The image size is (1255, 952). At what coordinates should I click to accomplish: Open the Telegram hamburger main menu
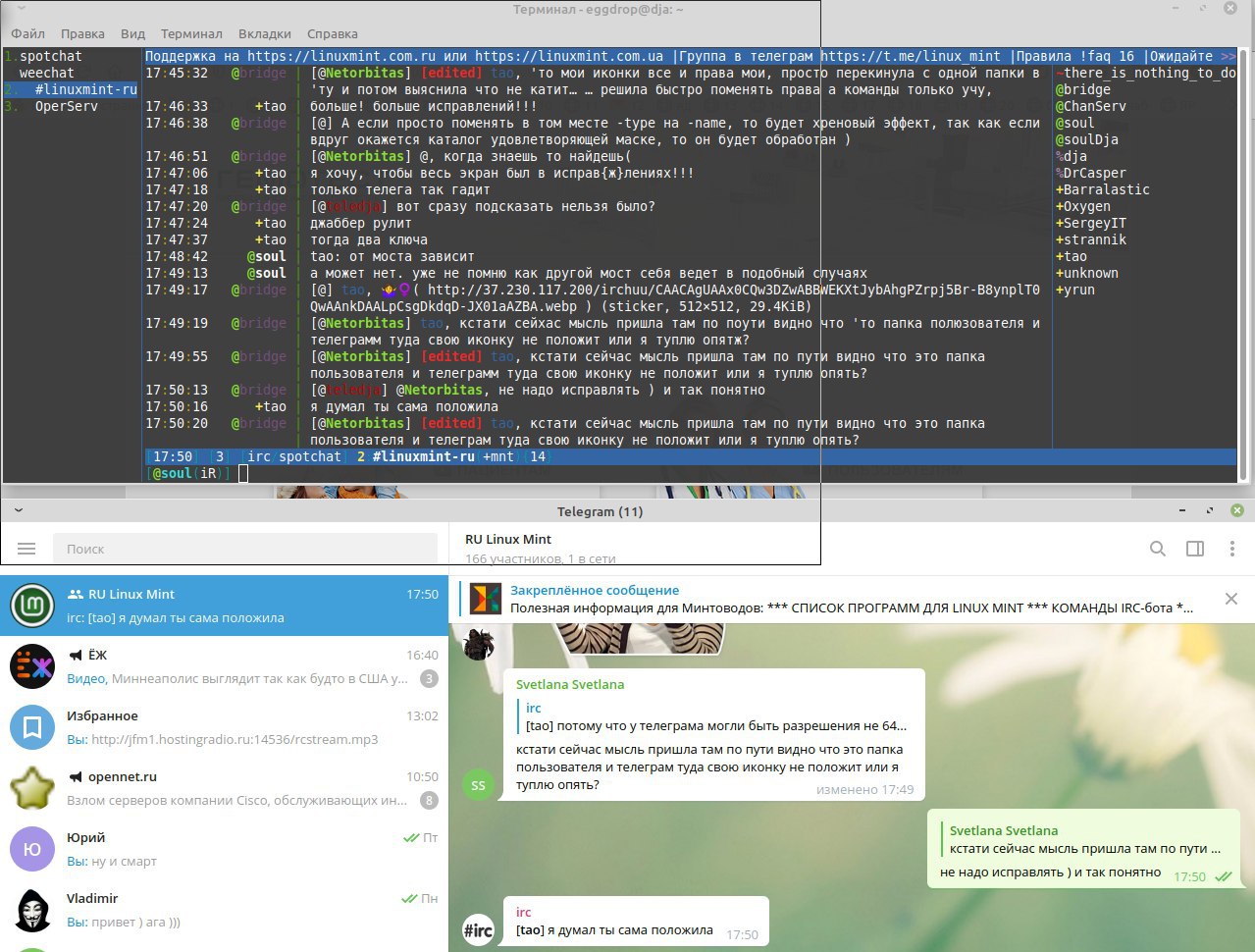(x=26, y=549)
